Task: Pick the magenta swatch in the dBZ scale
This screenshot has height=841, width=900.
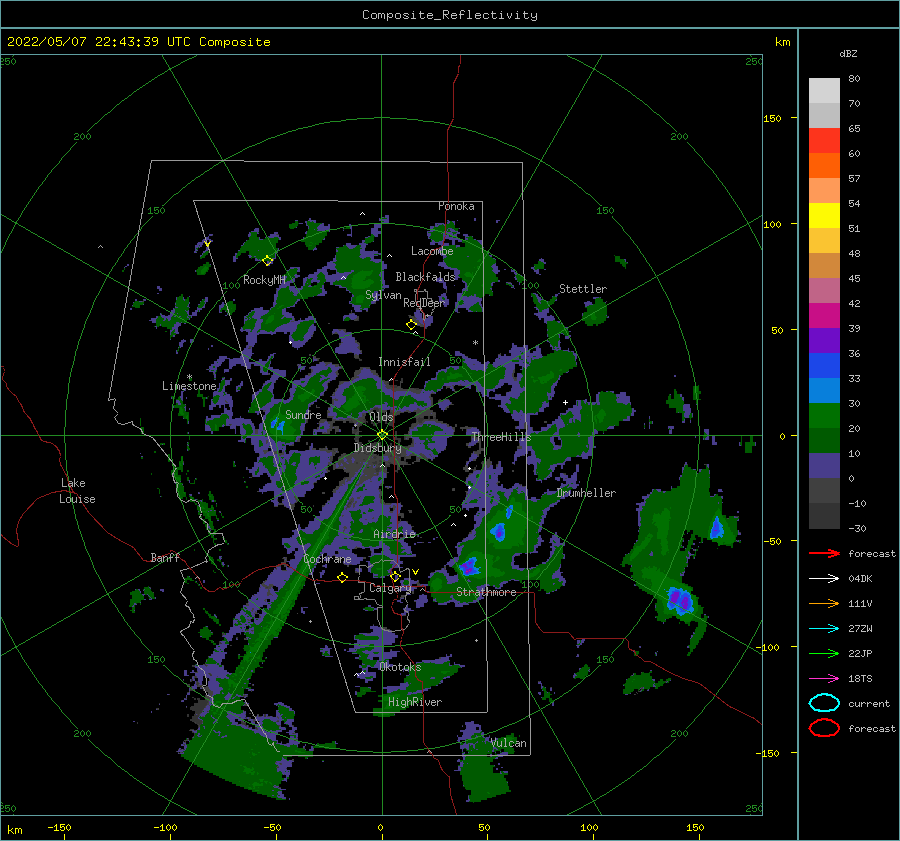Action: [824, 315]
